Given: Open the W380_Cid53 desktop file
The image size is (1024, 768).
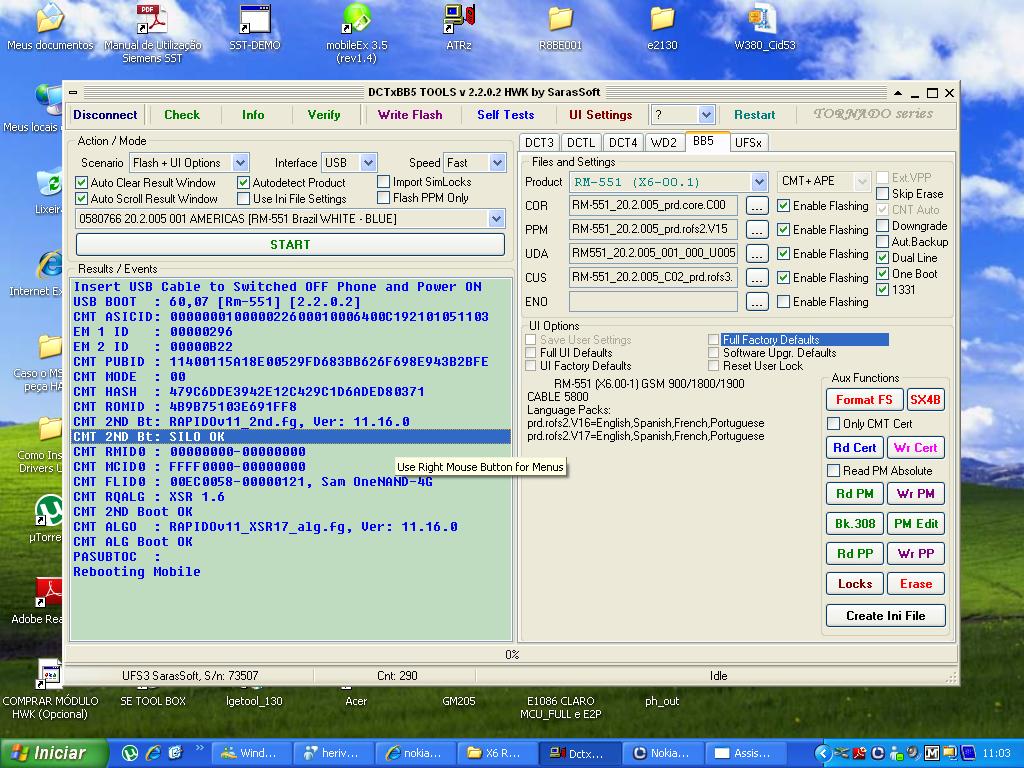Looking at the screenshot, I should 765,27.
